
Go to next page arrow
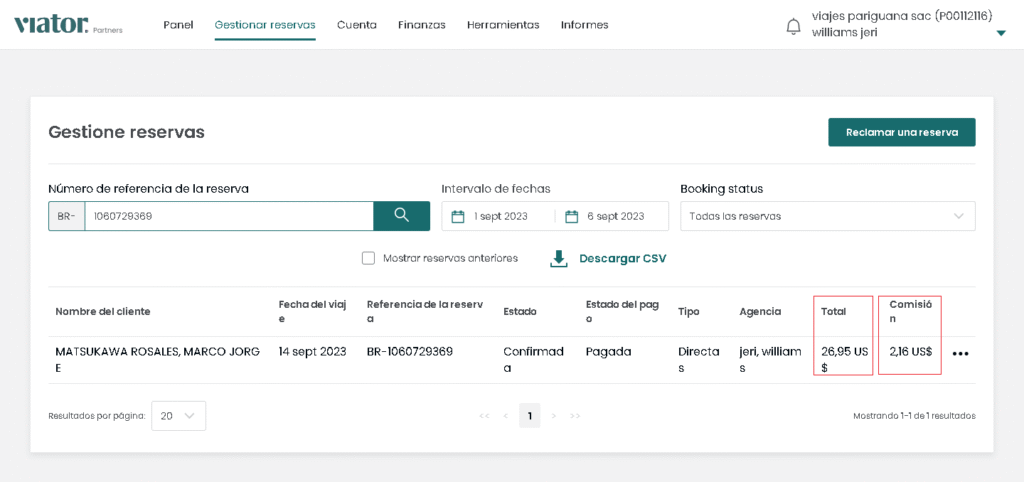coord(554,415)
